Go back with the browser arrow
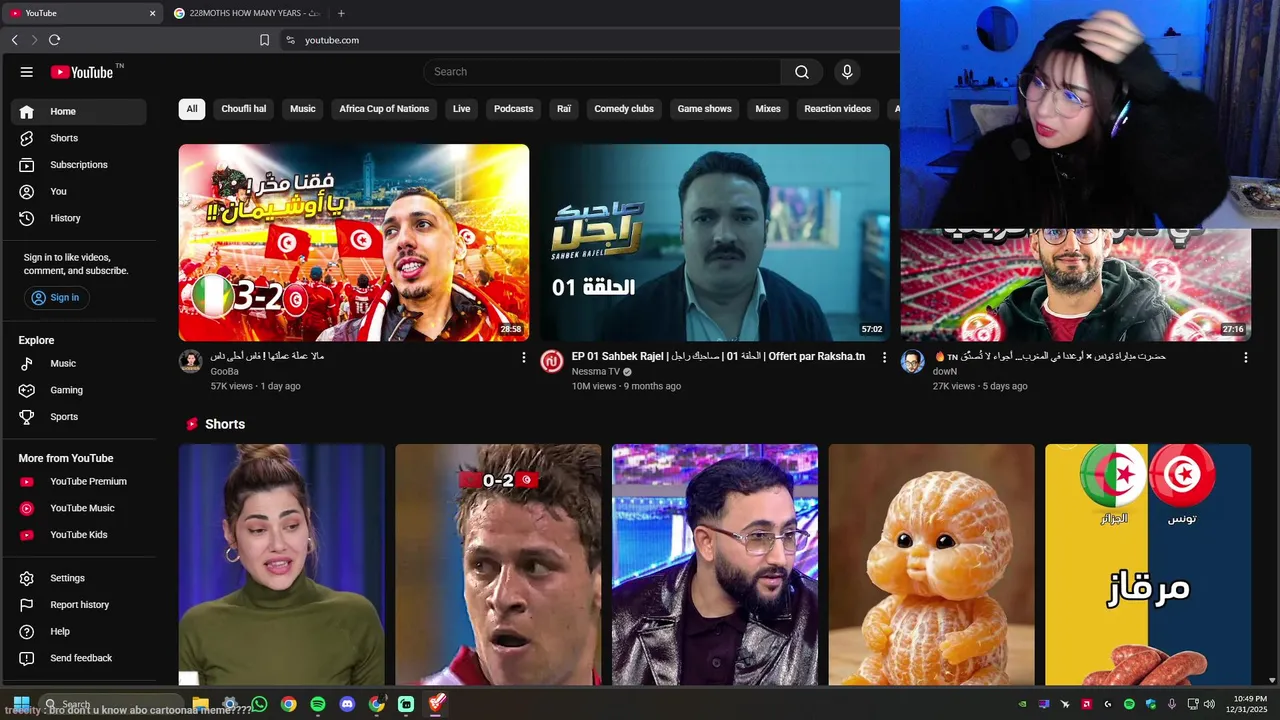1280x720 pixels. pyautogui.click(x=14, y=40)
